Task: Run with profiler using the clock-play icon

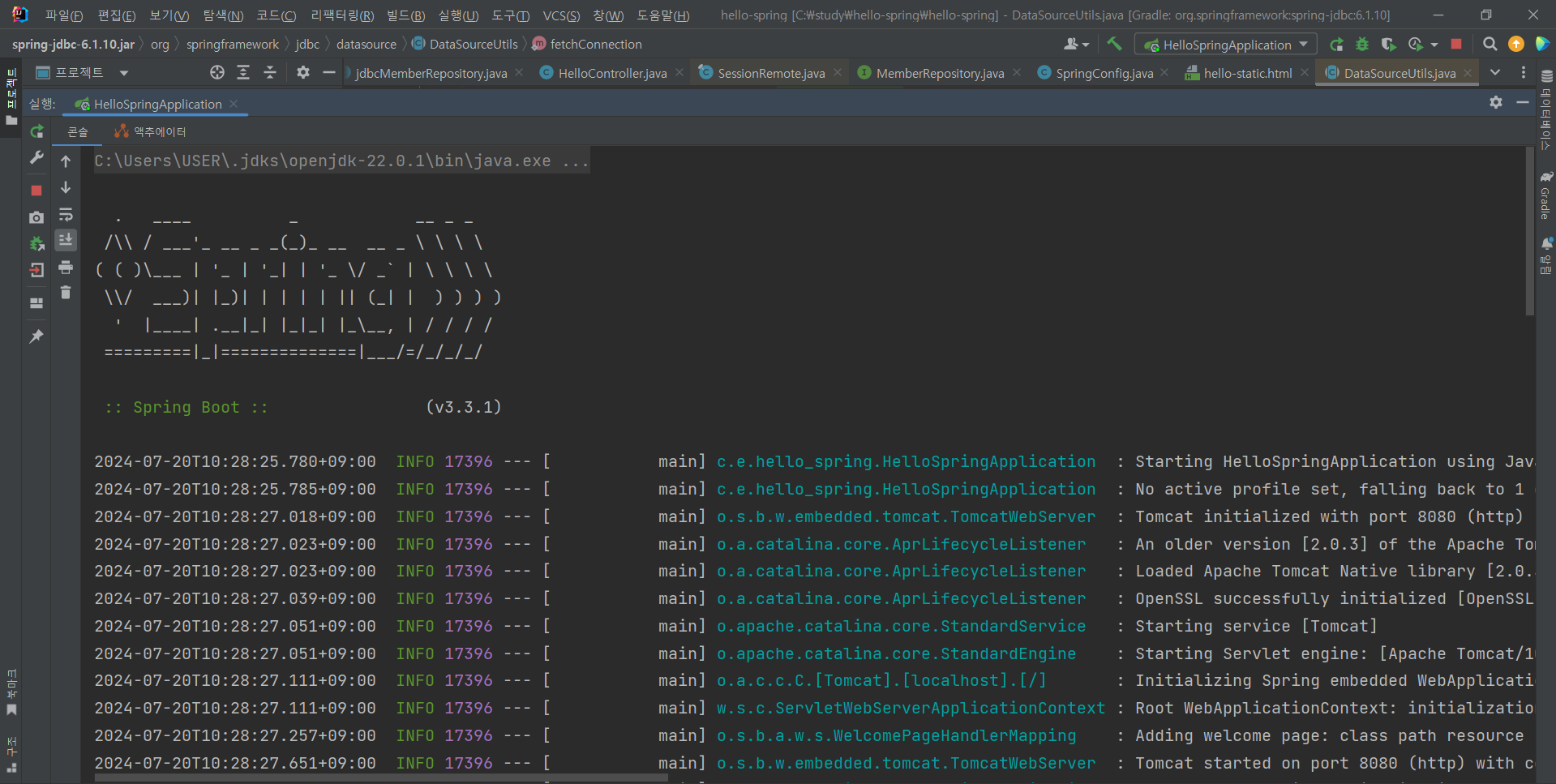Action: coord(1416,44)
